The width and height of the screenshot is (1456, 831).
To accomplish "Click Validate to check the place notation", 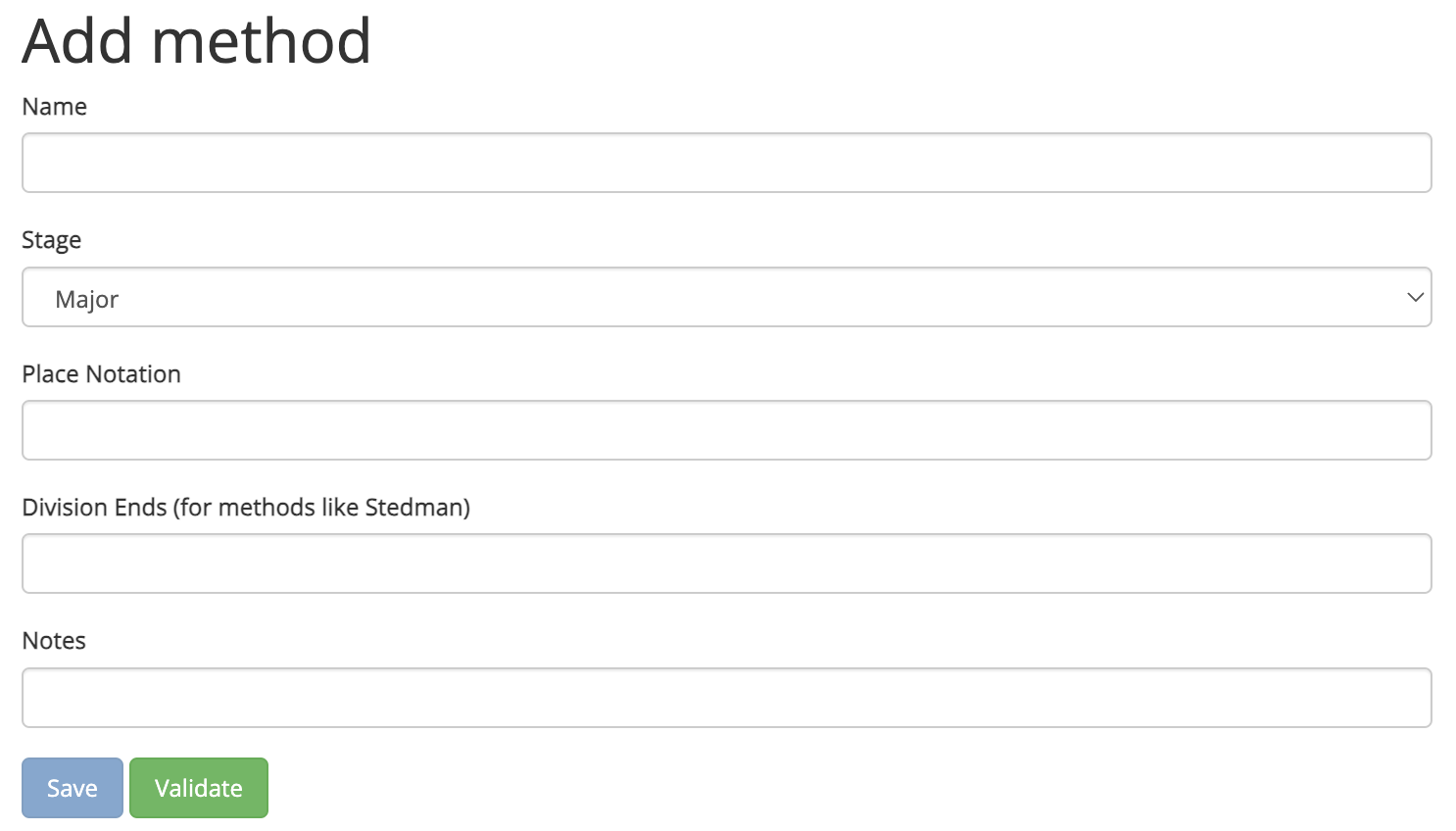I will 198,787.
